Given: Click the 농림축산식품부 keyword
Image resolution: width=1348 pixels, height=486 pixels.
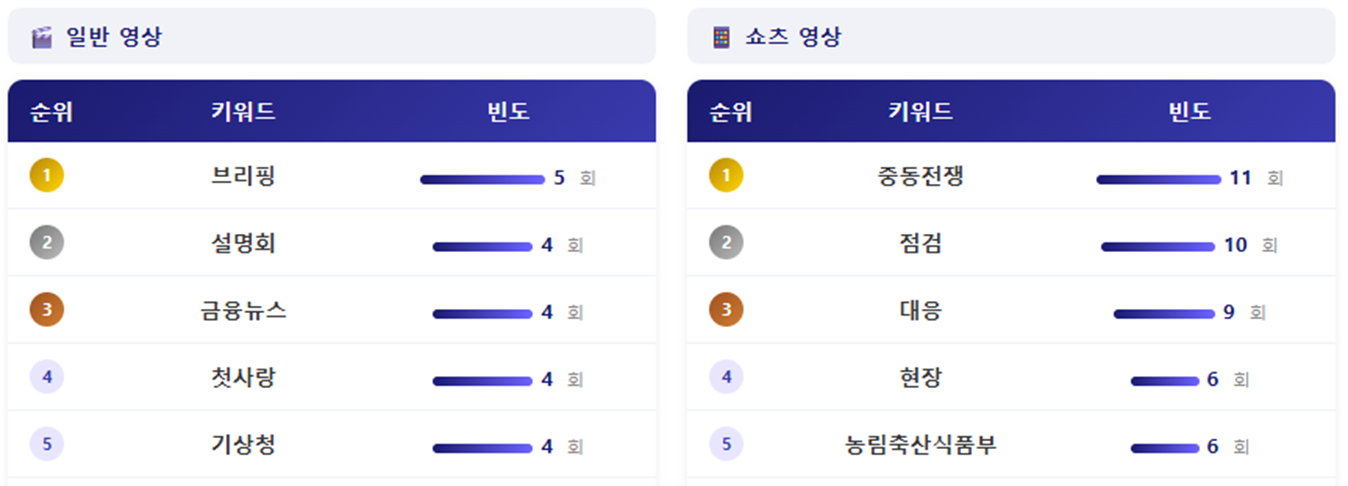Looking at the screenshot, I should tap(921, 445).
